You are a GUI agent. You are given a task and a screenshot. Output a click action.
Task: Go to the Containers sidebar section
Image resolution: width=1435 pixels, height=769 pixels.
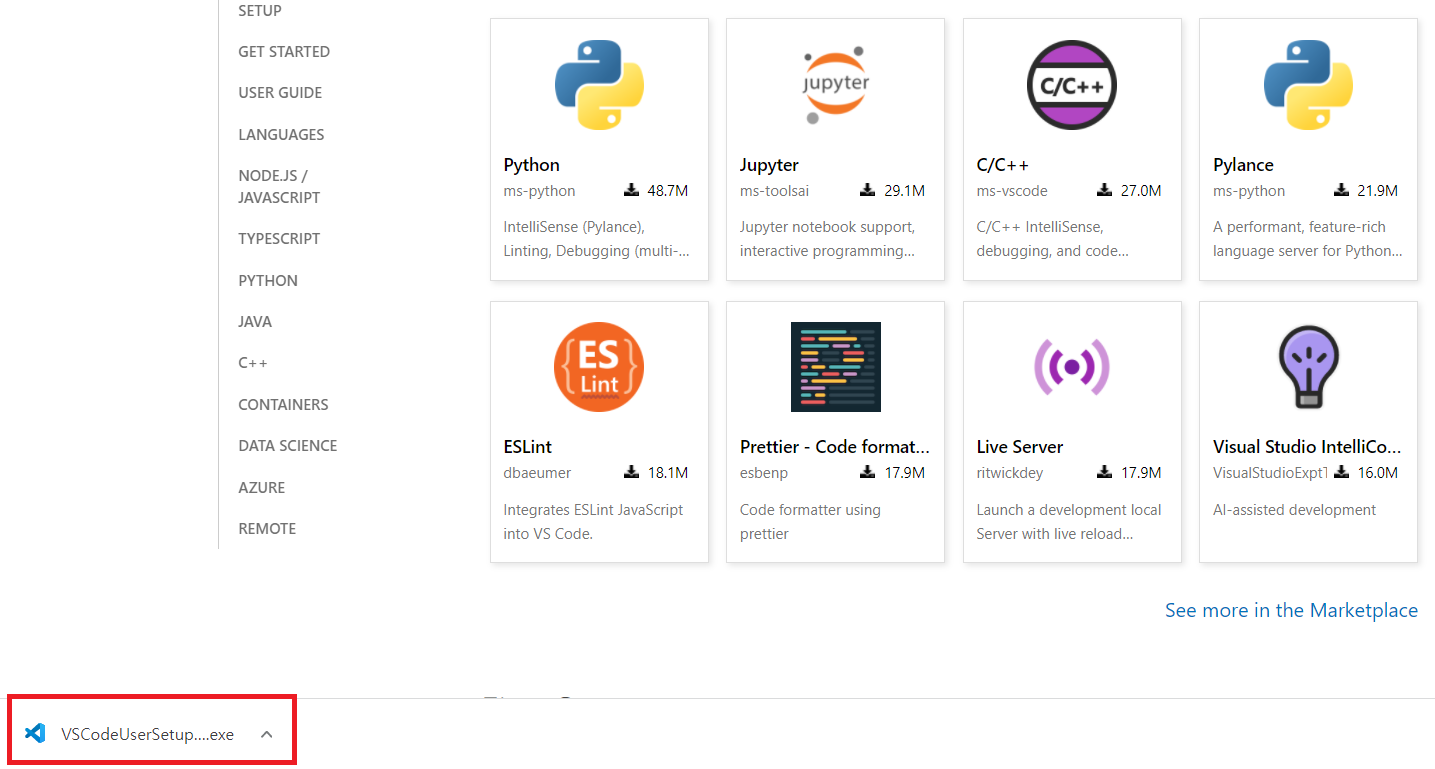pos(283,405)
